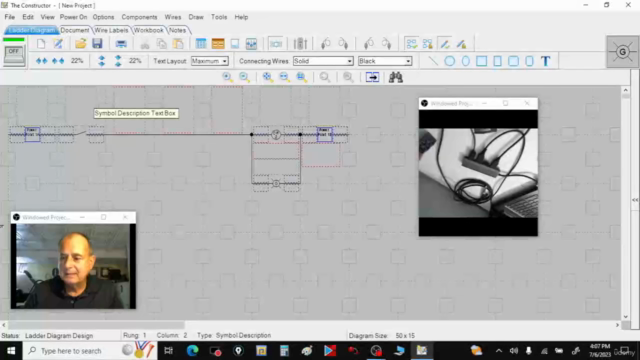Open a project with the folder icon
The height and width of the screenshot is (360, 640).
coord(80,44)
